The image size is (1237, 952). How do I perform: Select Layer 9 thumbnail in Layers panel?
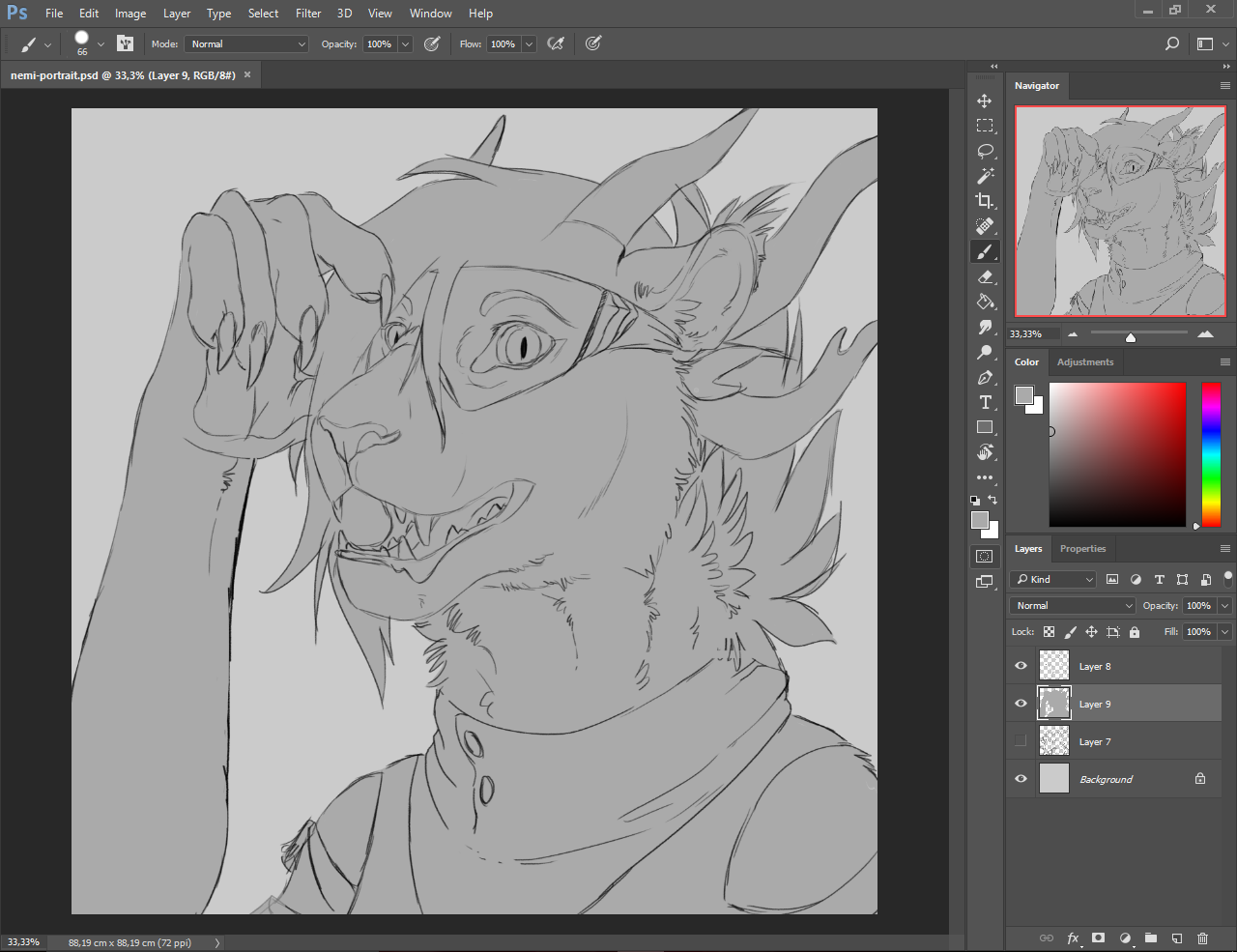click(1053, 704)
